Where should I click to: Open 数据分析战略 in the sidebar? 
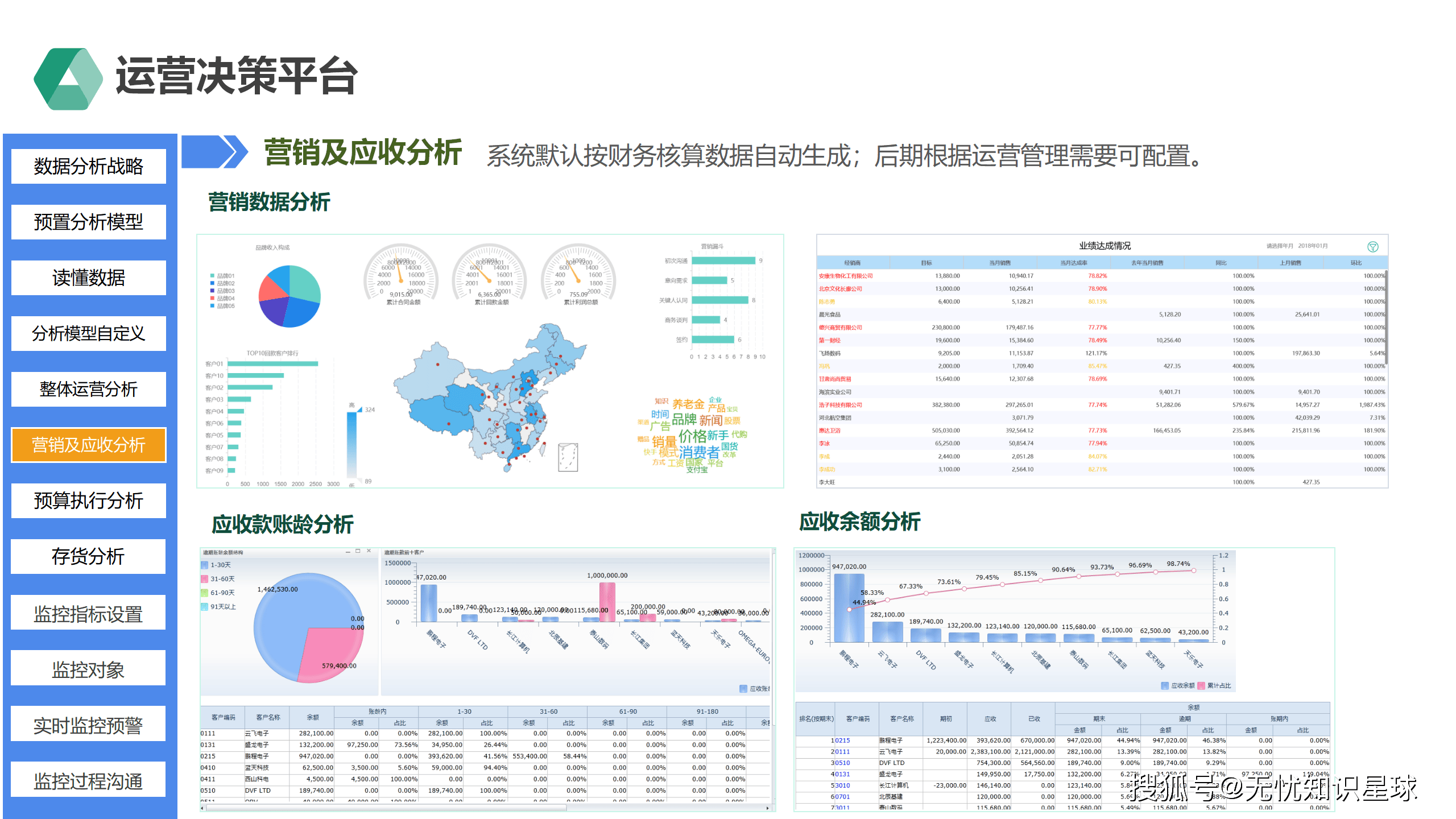coord(89,166)
